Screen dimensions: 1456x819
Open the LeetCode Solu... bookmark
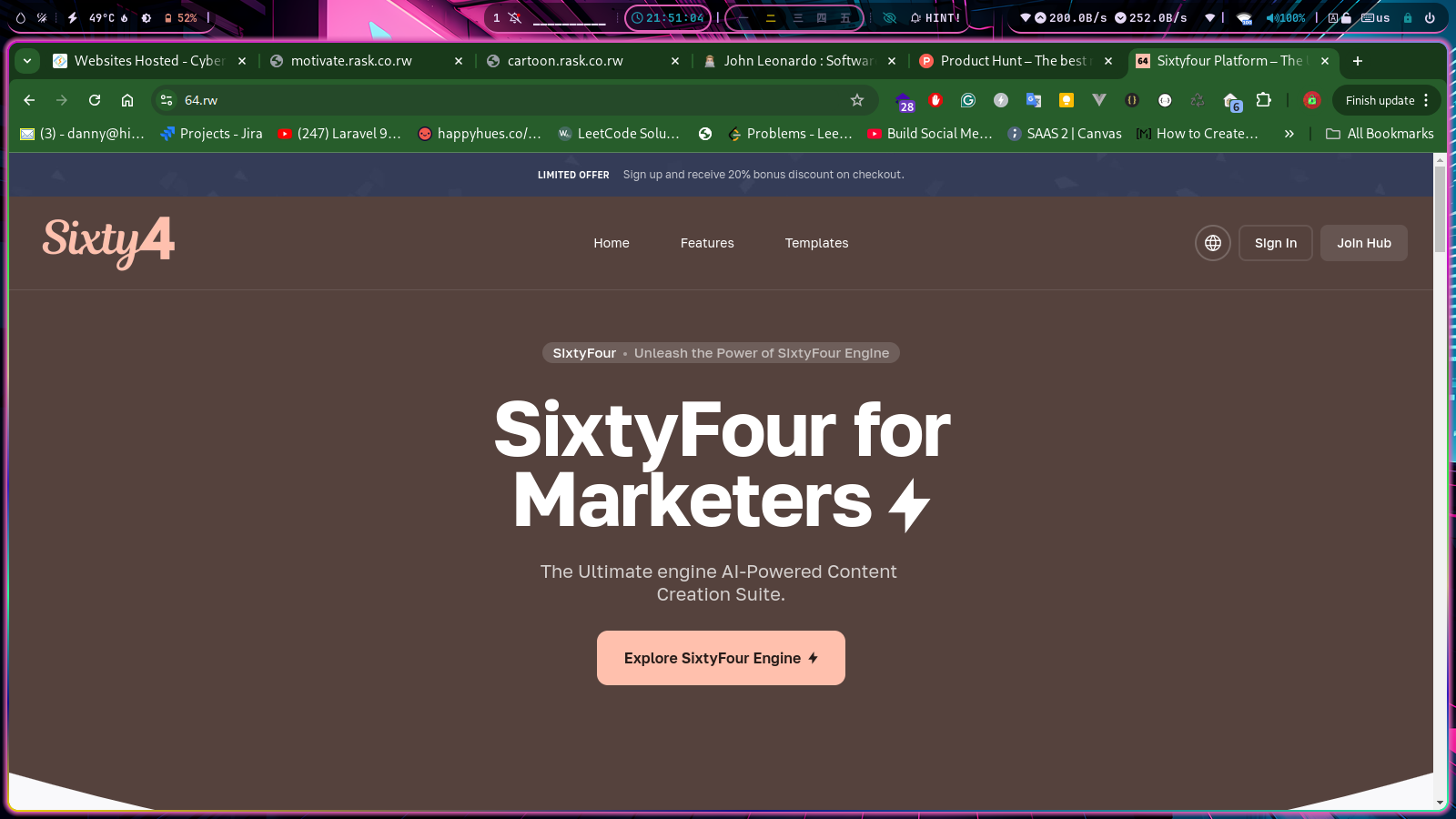pos(619,134)
